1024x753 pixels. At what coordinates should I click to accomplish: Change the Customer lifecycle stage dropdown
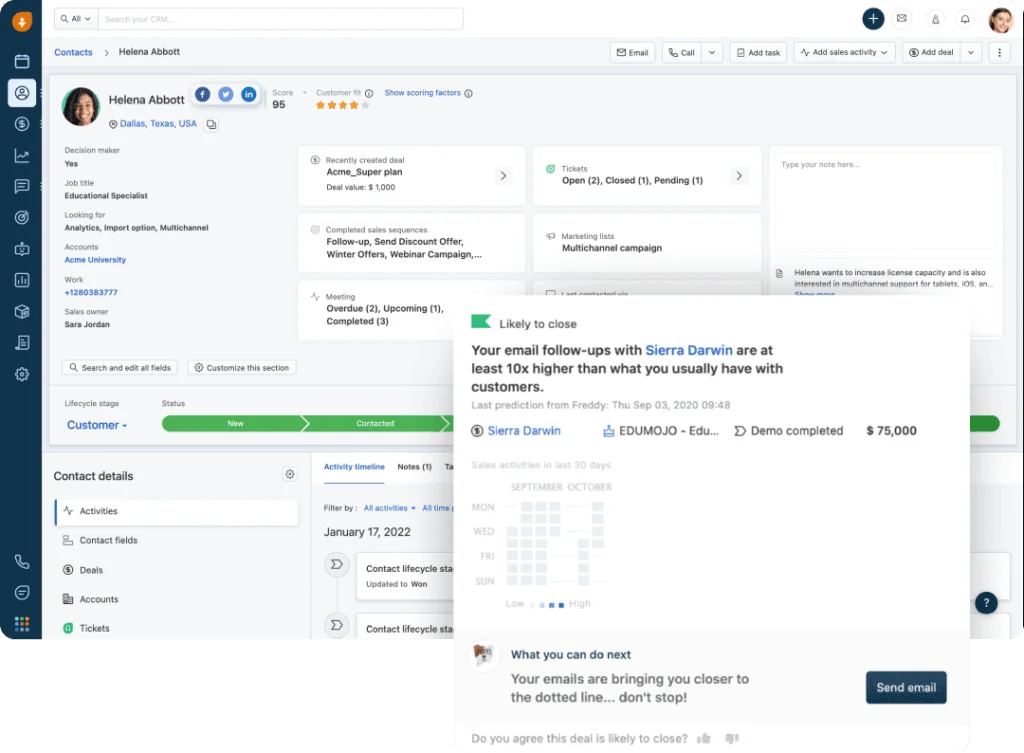pos(97,425)
